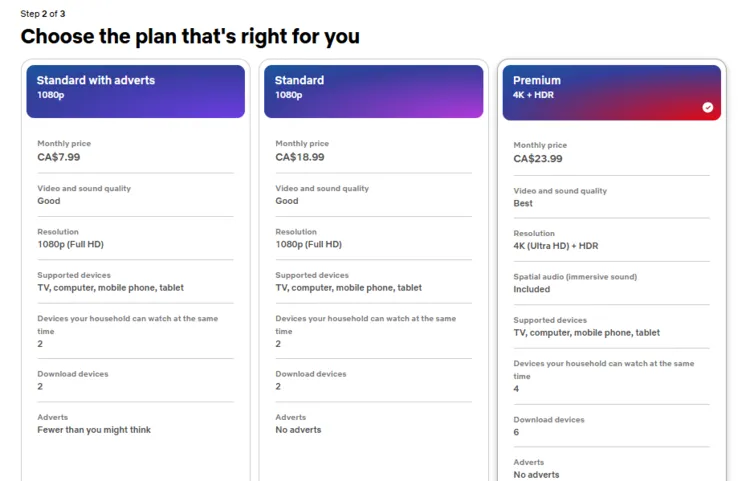Viewport: 750px width, 481px height.
Task: Choose the Standard 1080p plan header
Action: (374, 91)
